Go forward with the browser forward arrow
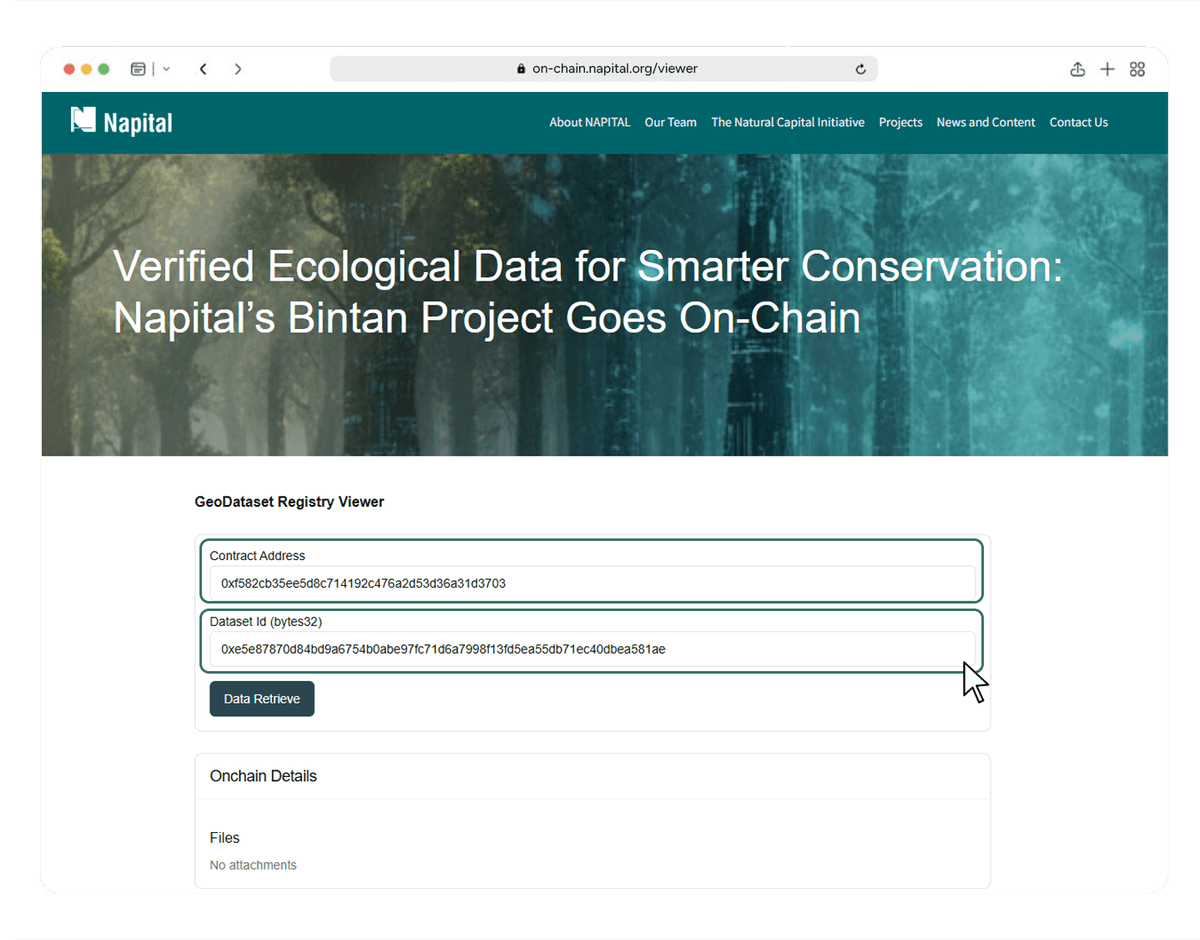This screenshot has width=1200, height=940. (x=238, y=69)
